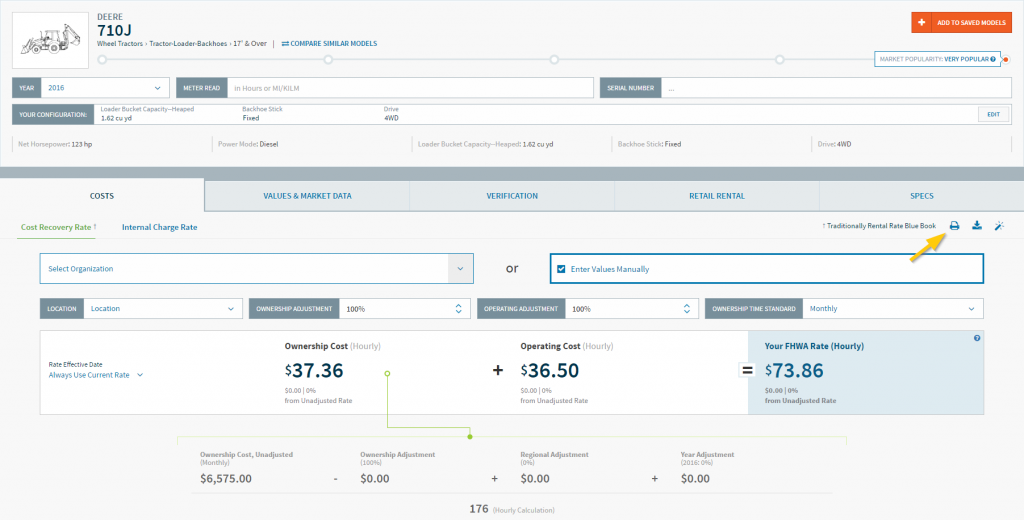Switch to the Costs tab

pyautogui.click(x=102, y=195)
